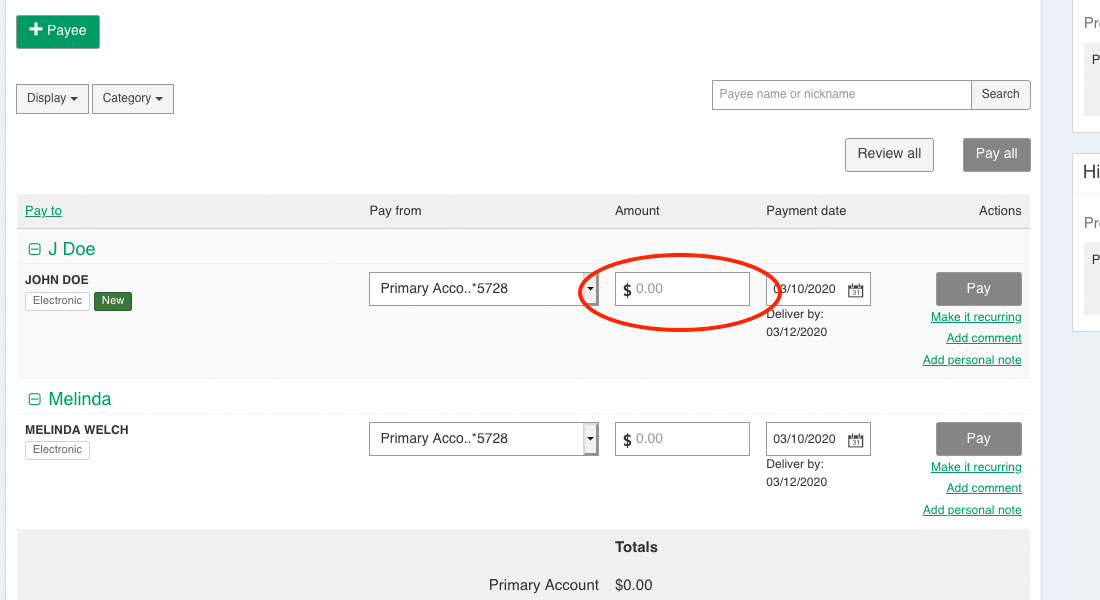1100x600 pixels.
Task: Collapse the Melinda payee group
Action: click(x=35, y=399)
